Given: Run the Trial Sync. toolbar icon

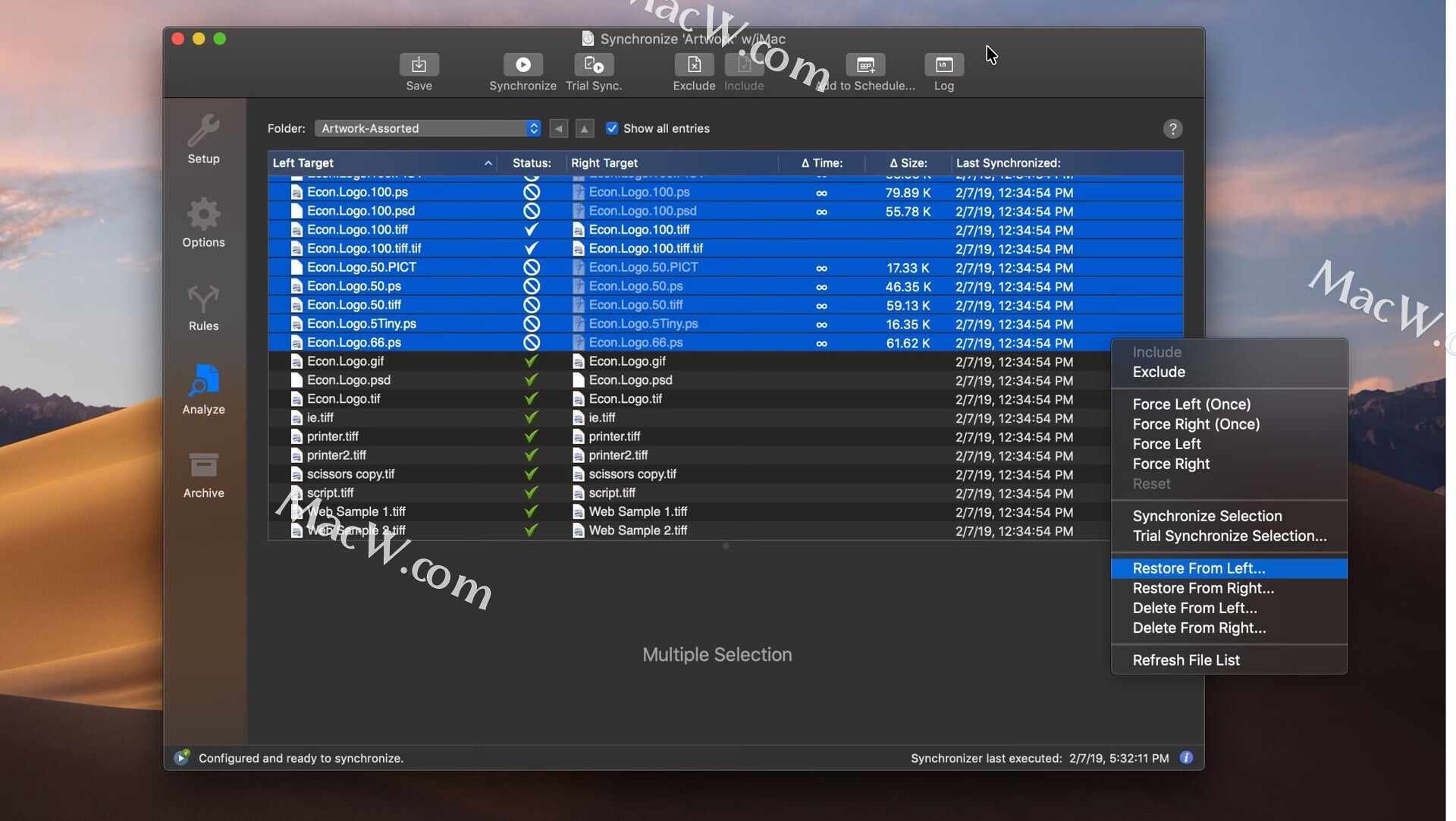Looking at the screenshot, I should [594, 65].
